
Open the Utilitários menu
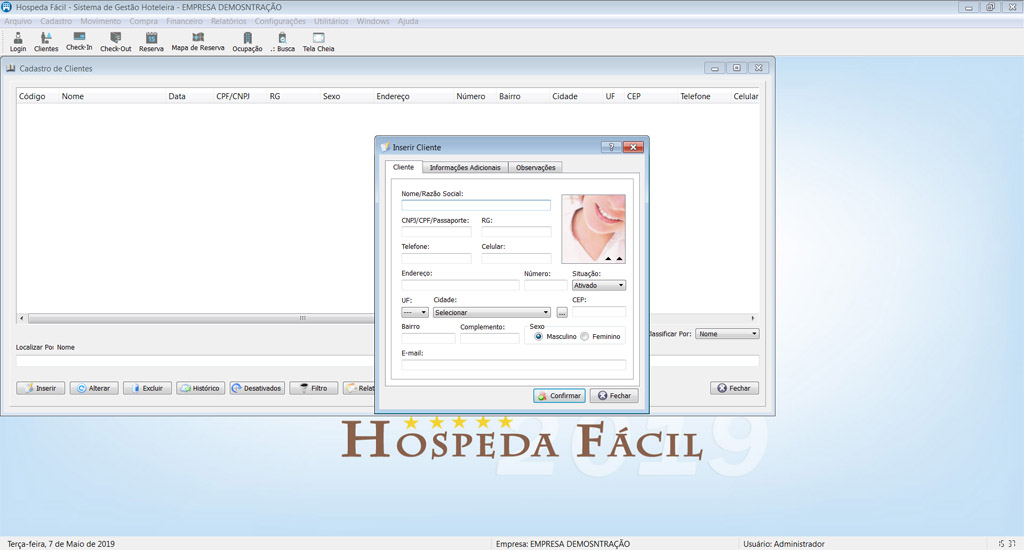[x=331, y=21]
